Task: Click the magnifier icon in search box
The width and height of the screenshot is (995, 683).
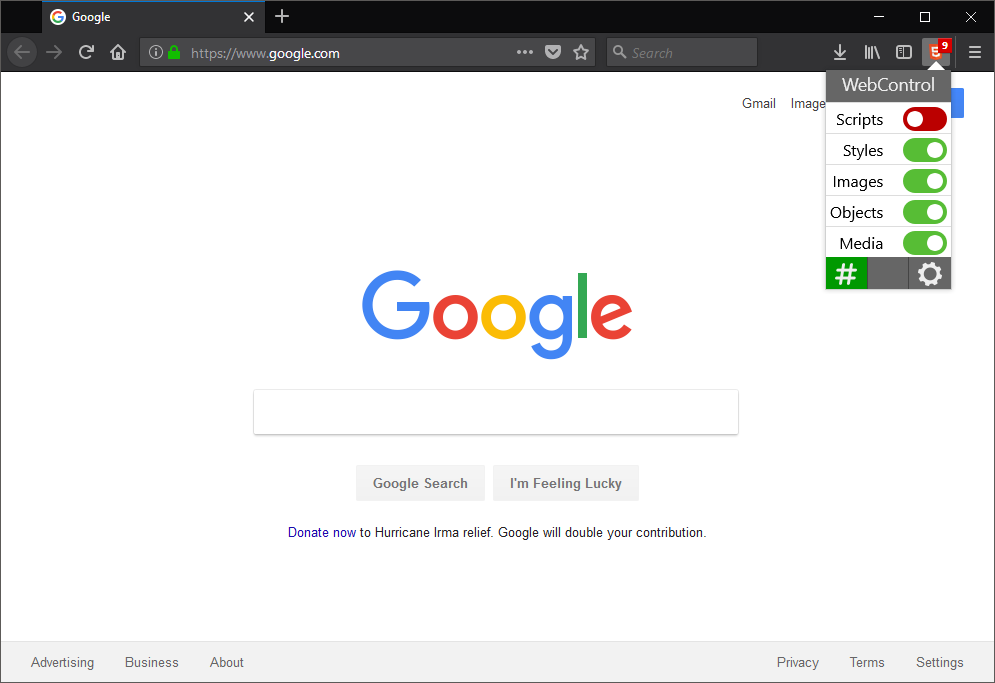Action: (x=619, y=52)
